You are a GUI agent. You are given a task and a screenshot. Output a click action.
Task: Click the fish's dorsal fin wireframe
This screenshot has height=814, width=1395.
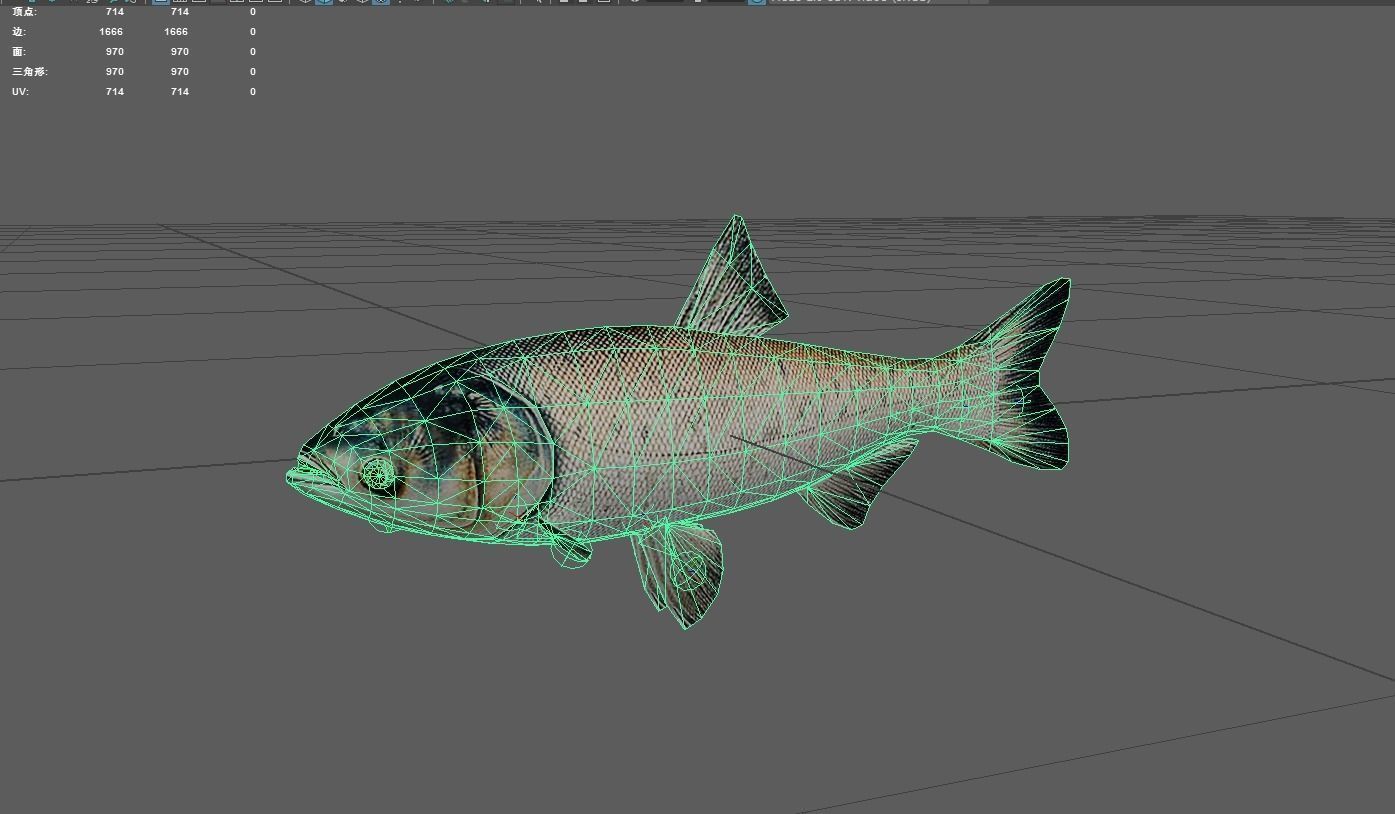(735, 275)
